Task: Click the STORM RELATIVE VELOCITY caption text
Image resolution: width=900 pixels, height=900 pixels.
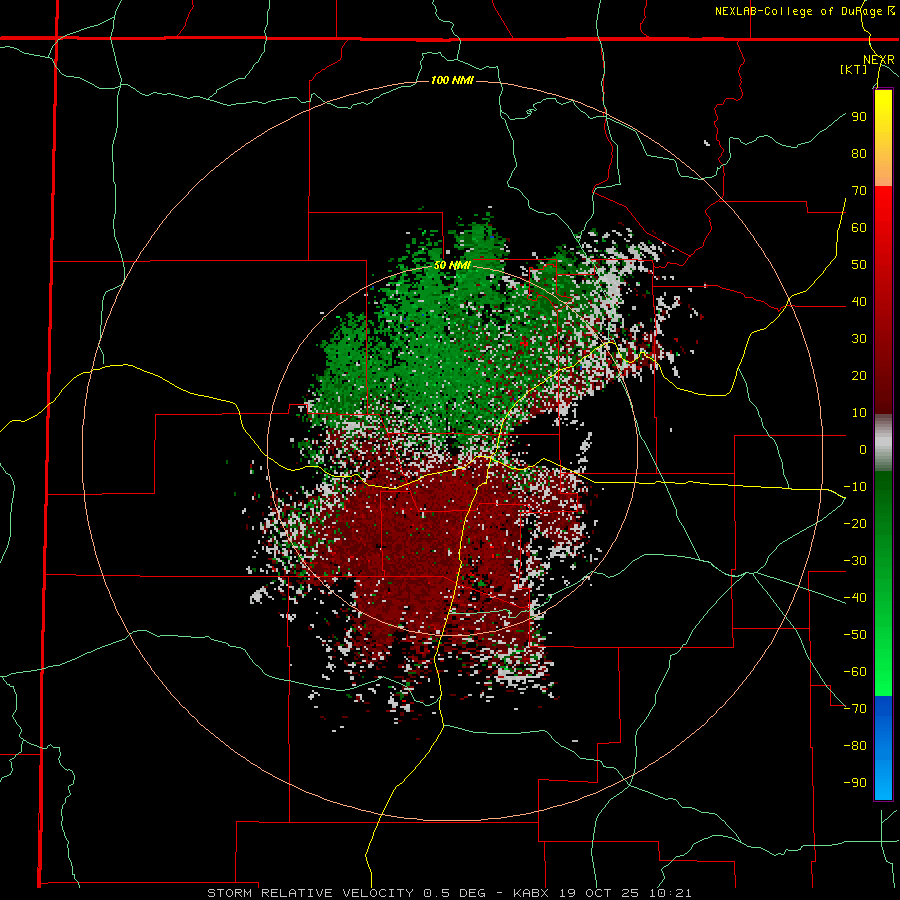Action: [310, 893]
